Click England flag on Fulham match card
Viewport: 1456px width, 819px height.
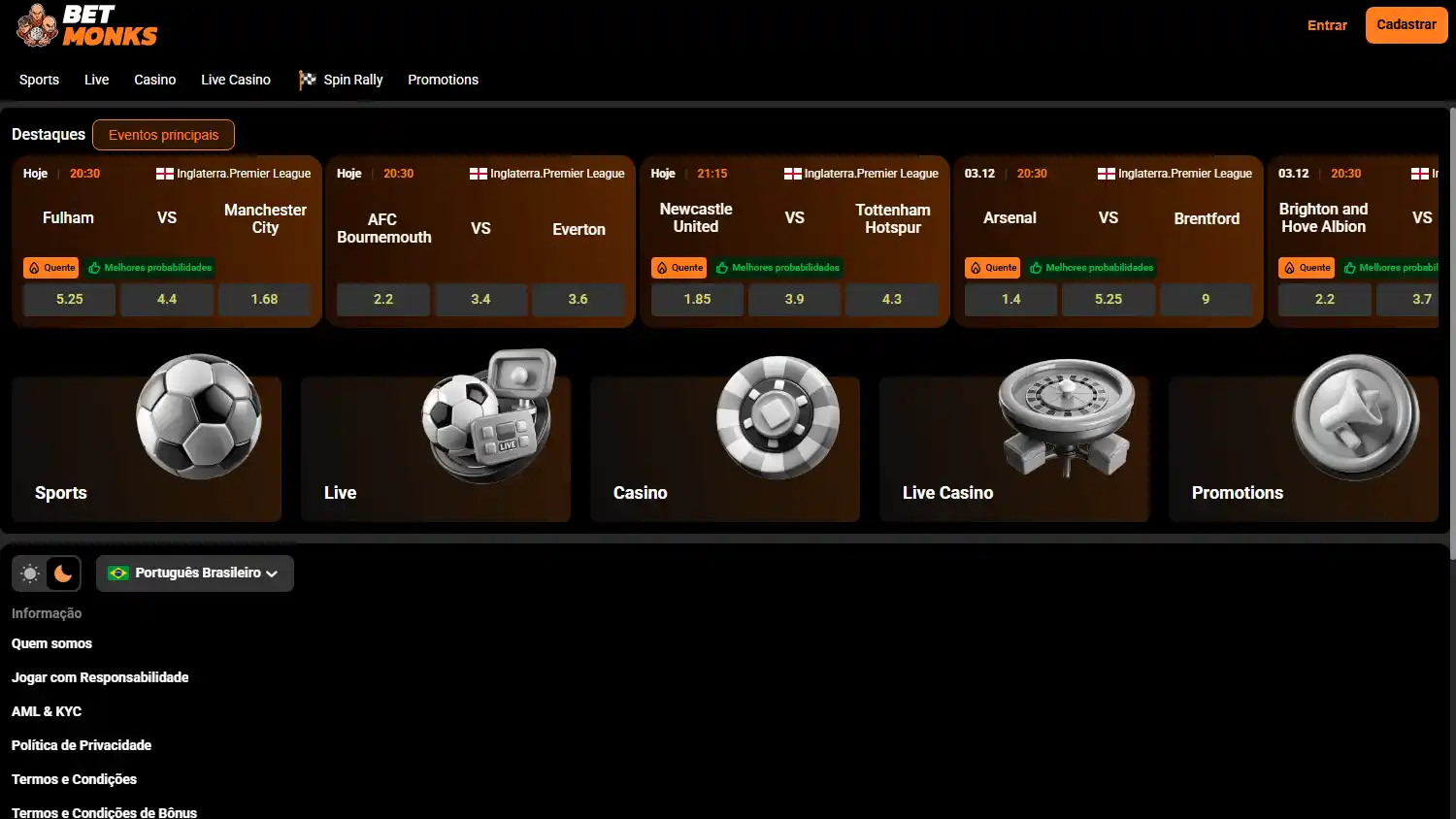165,174
